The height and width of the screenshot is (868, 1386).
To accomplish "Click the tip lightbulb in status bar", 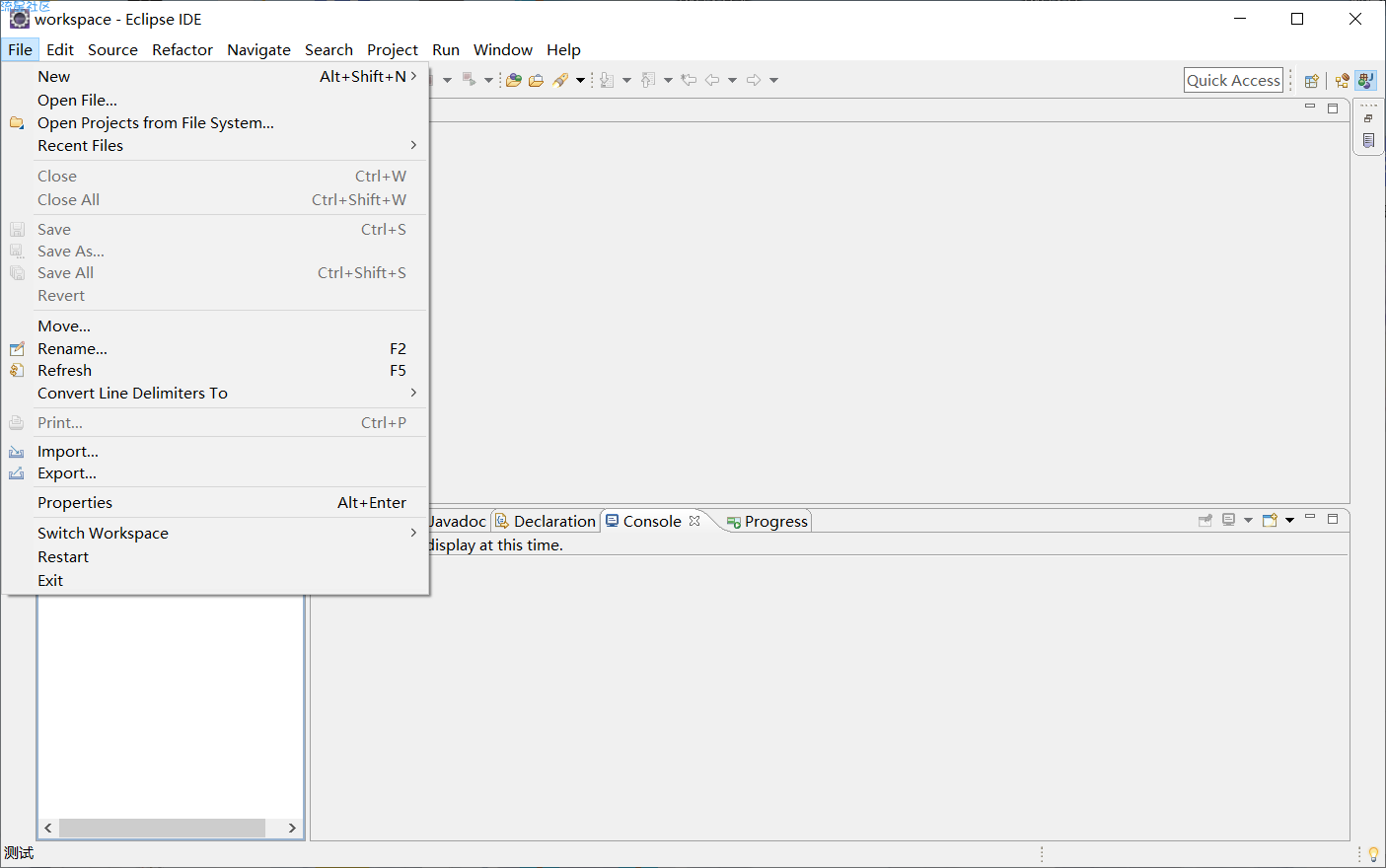I will point(1373,854).
